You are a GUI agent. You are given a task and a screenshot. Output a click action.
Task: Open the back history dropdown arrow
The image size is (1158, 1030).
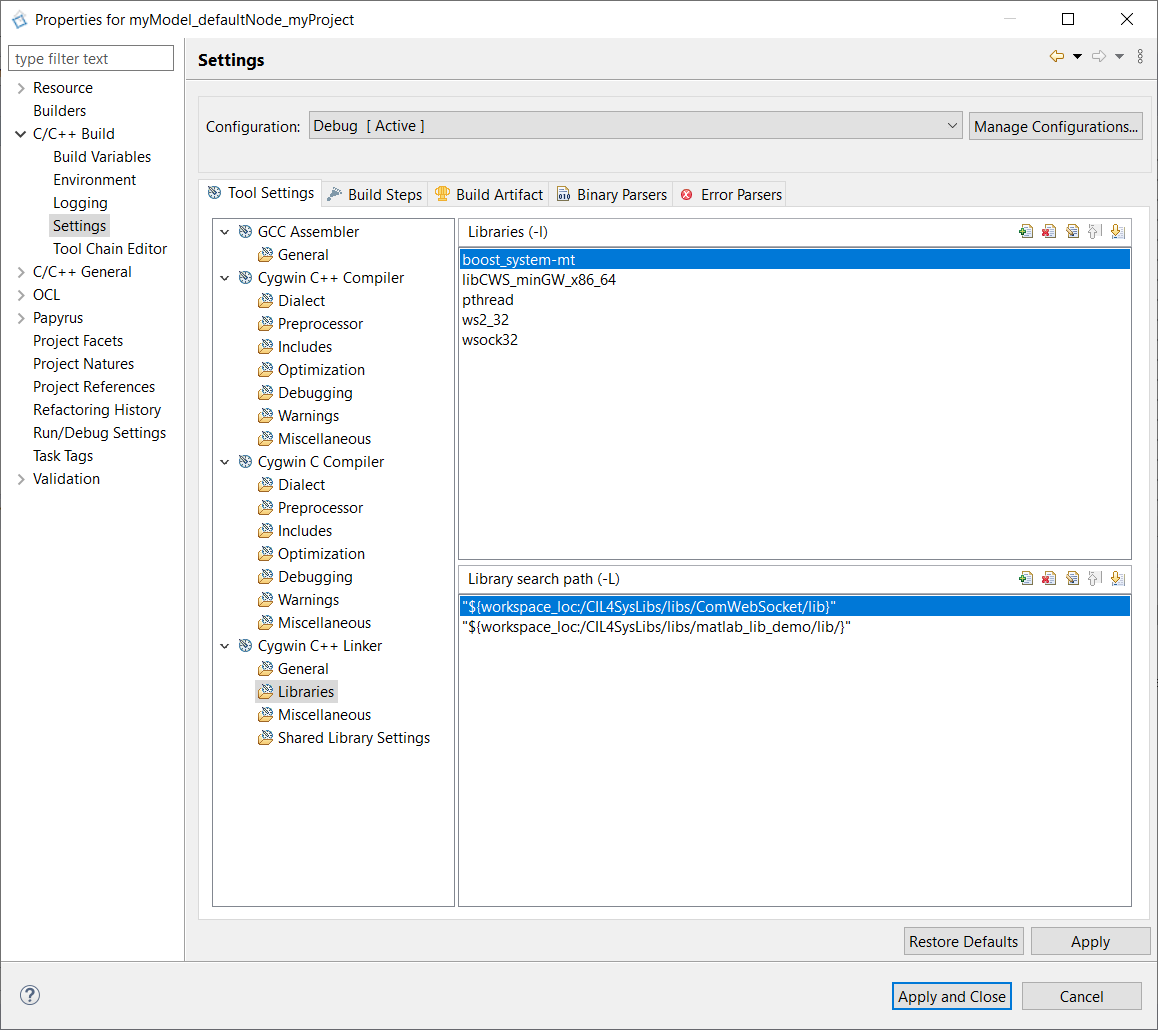click(x=1078, y=57)
